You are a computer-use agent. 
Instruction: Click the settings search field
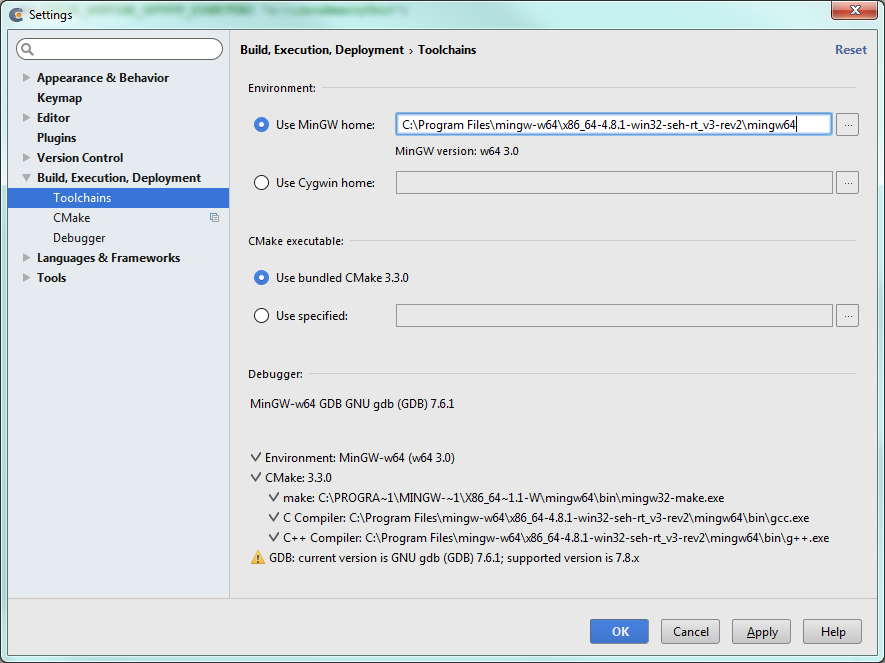120,50
